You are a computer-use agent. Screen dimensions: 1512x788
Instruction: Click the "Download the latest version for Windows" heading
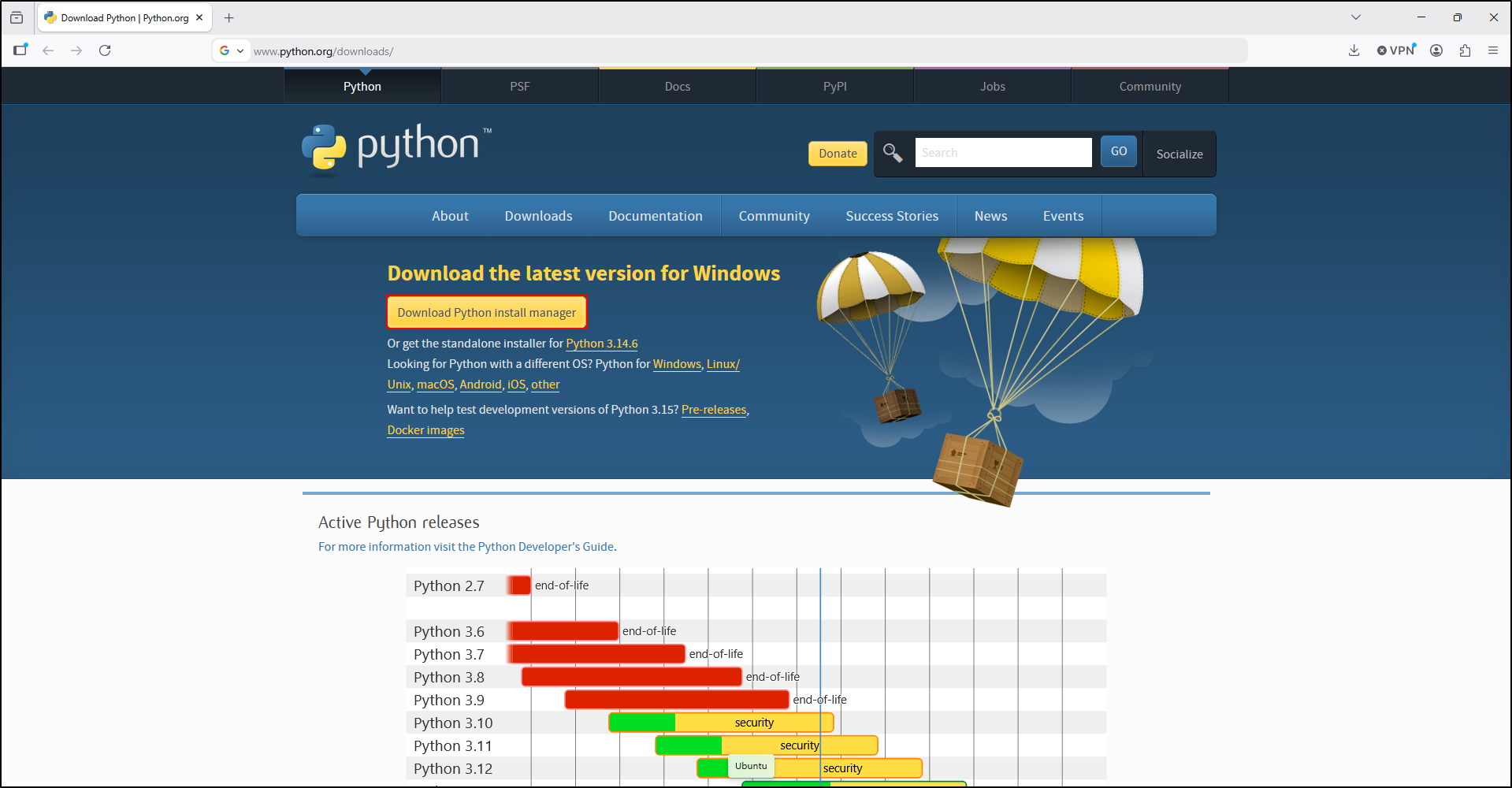click(584, 273)
